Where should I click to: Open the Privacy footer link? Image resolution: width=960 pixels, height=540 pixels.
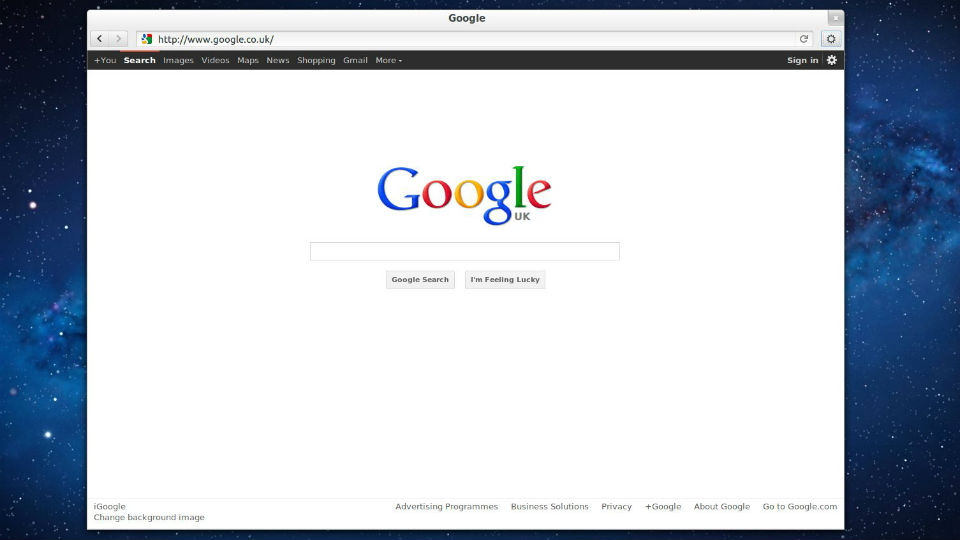click(x=616, y=506)
